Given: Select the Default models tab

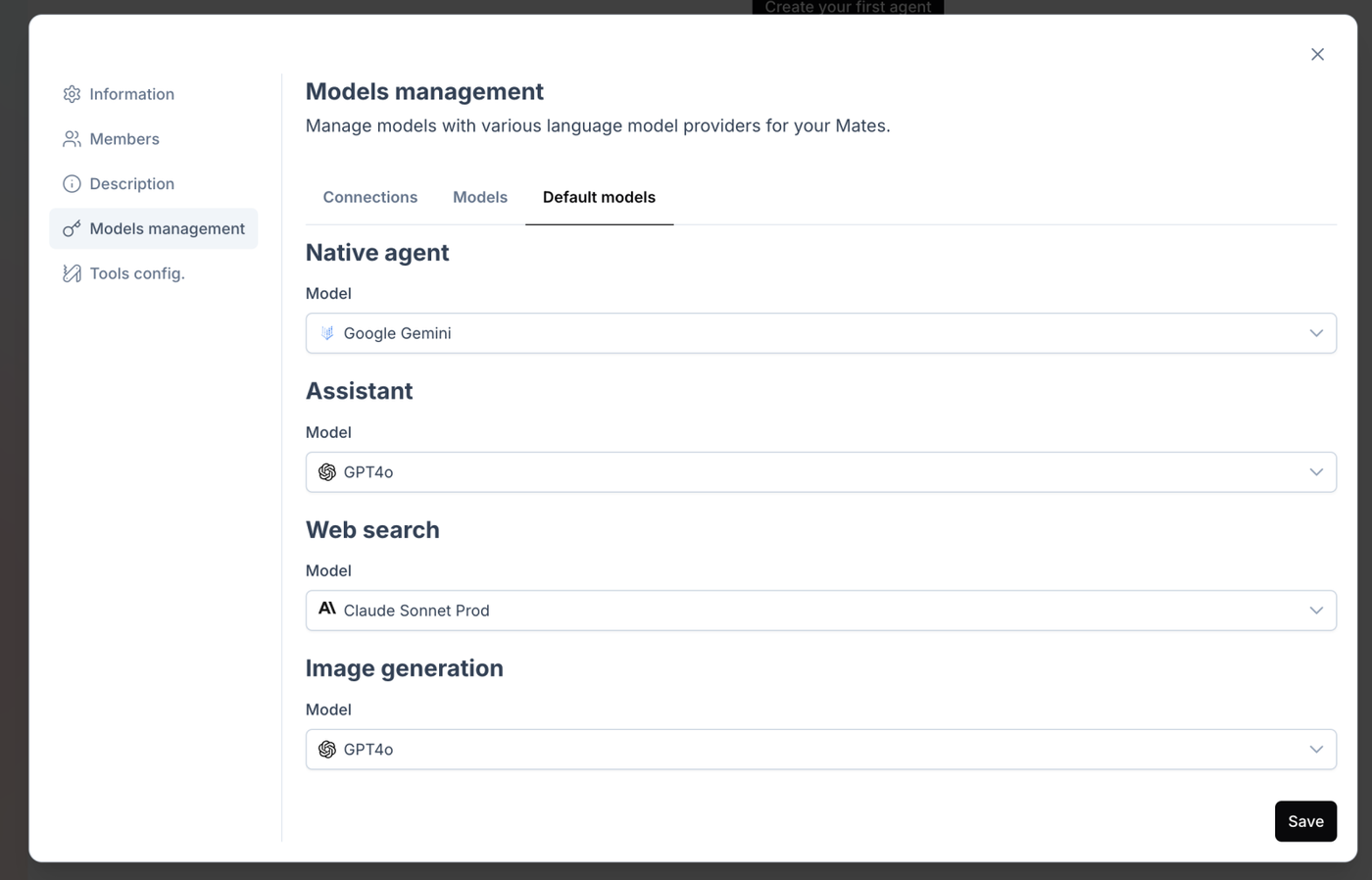Looking at the screenshot, I should (x=599, y=197).
